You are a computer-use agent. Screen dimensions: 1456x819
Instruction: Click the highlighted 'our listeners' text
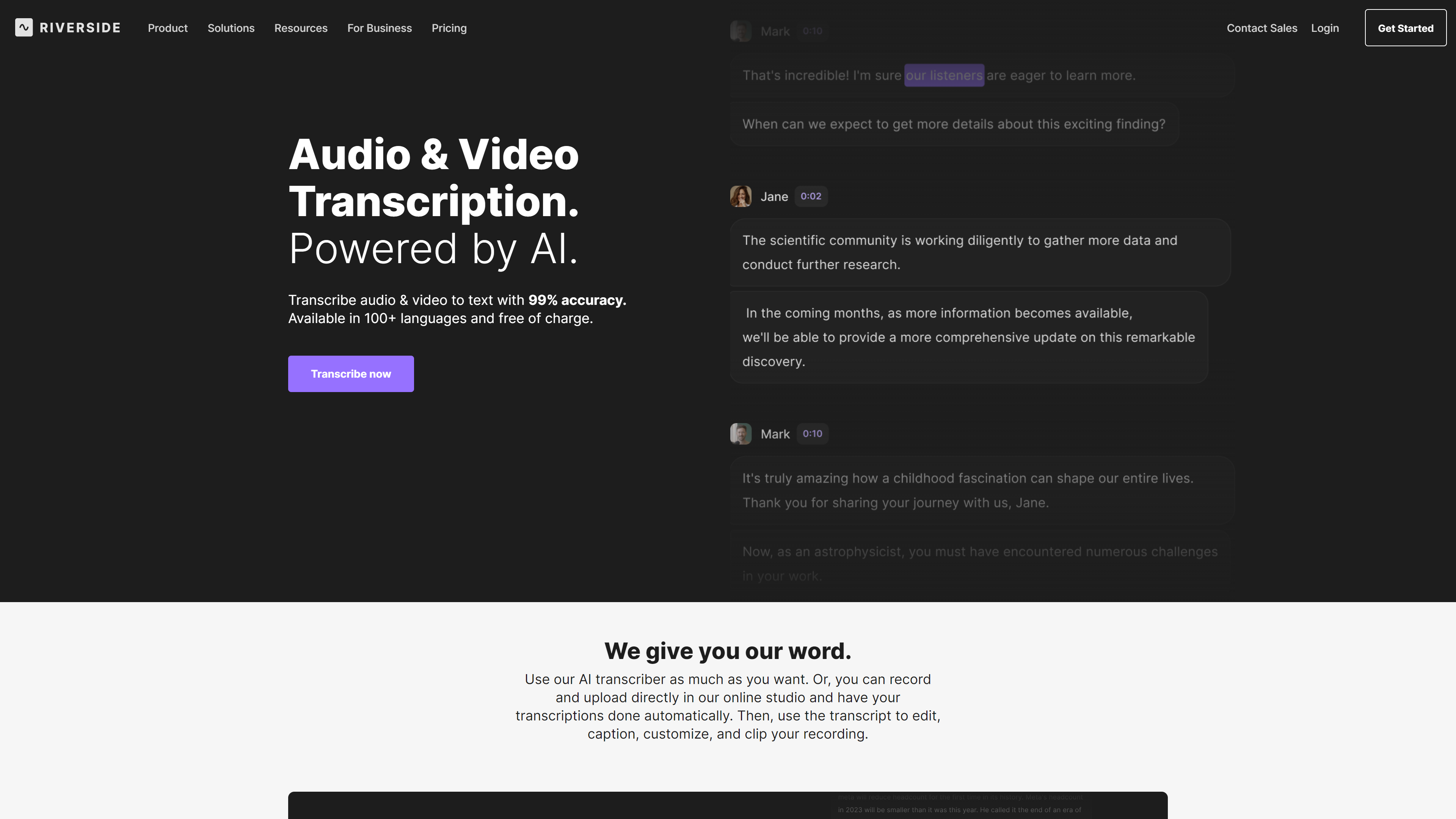tap(944, 75)
